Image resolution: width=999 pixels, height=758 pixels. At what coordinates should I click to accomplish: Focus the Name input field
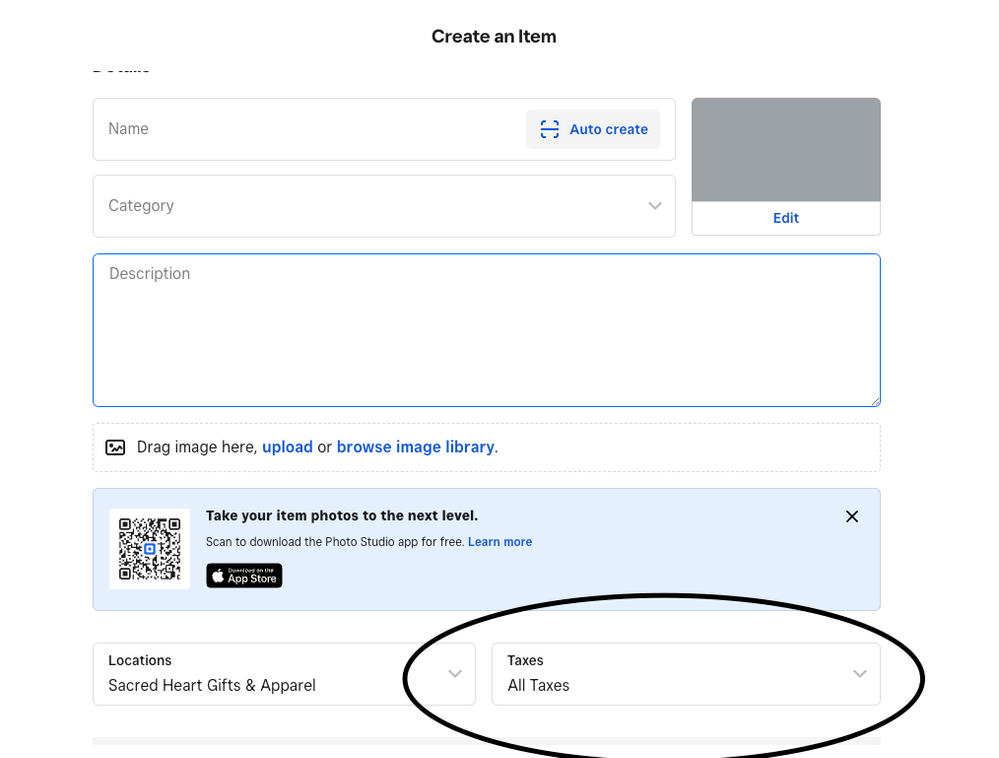[x=310, y=129]
